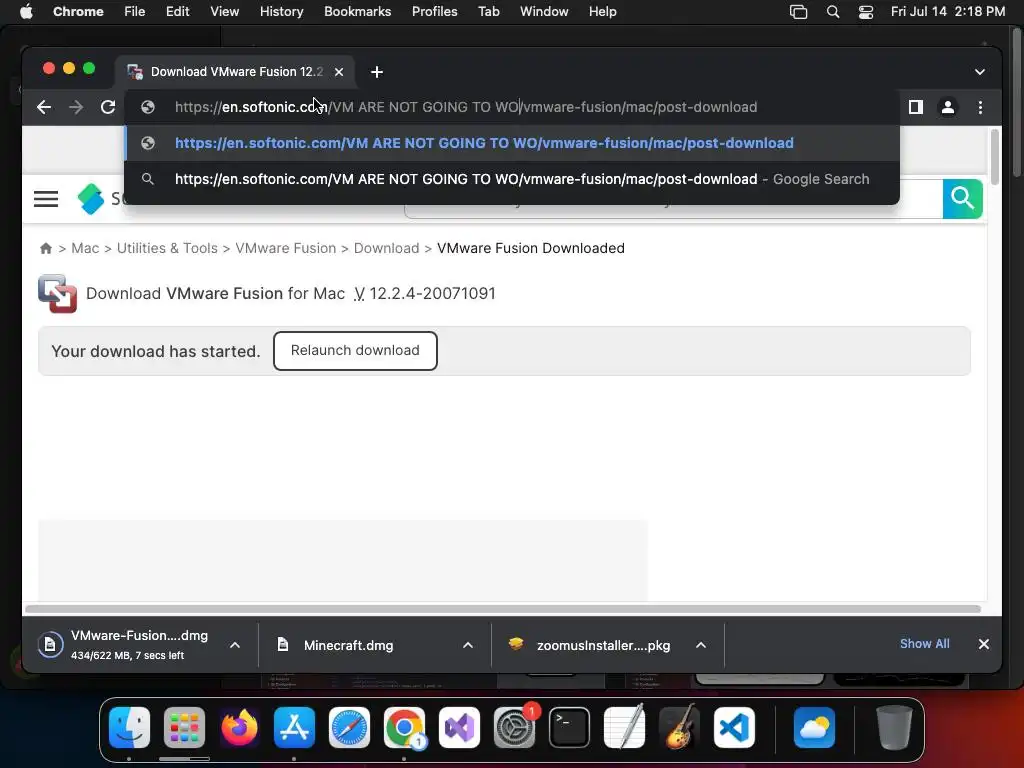This screenshot has width=1024, height=768.
Task: Click VMware Fusion breadcrumb link
Action: [x=285, y=248]
